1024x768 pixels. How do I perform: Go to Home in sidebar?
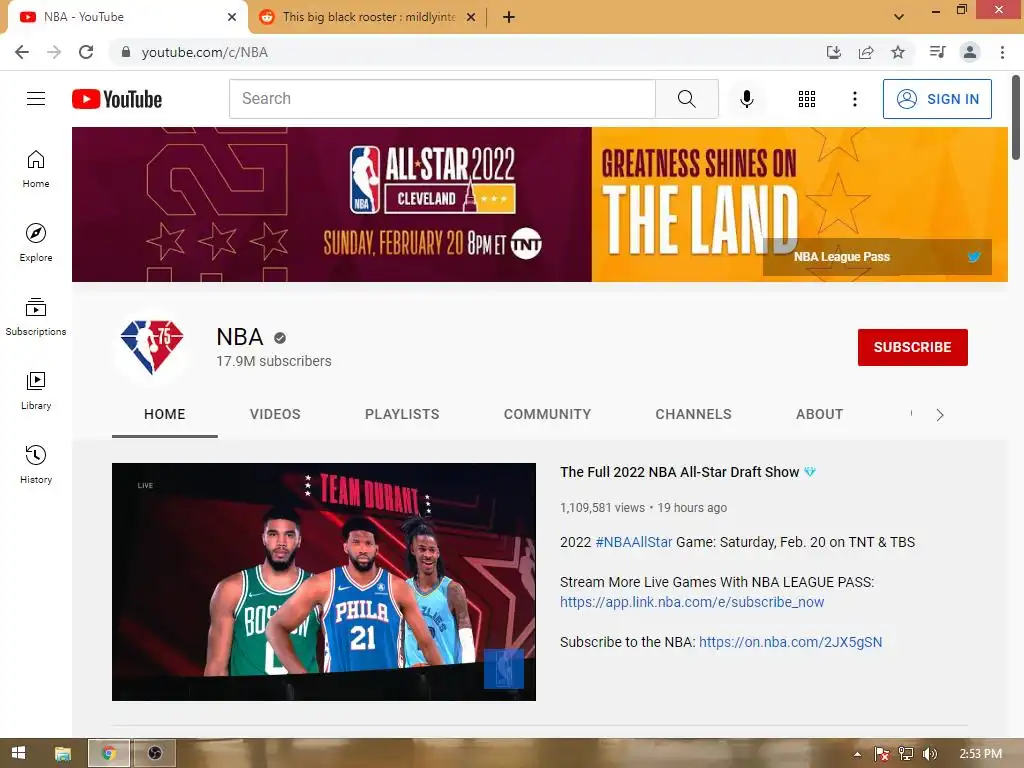[x=36, y=169]
